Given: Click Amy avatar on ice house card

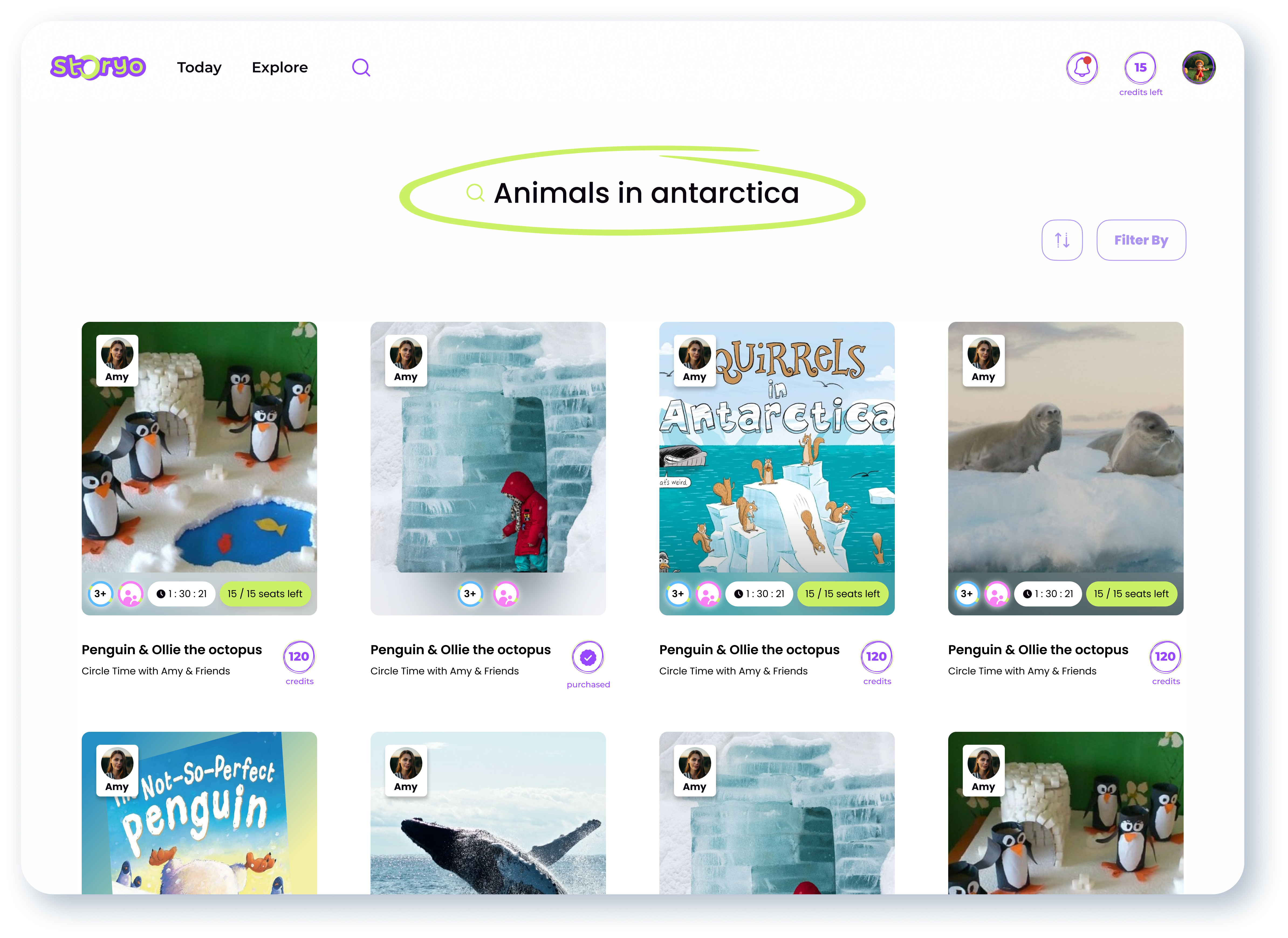Looking at the screenshot, I should tap(406, 361).
